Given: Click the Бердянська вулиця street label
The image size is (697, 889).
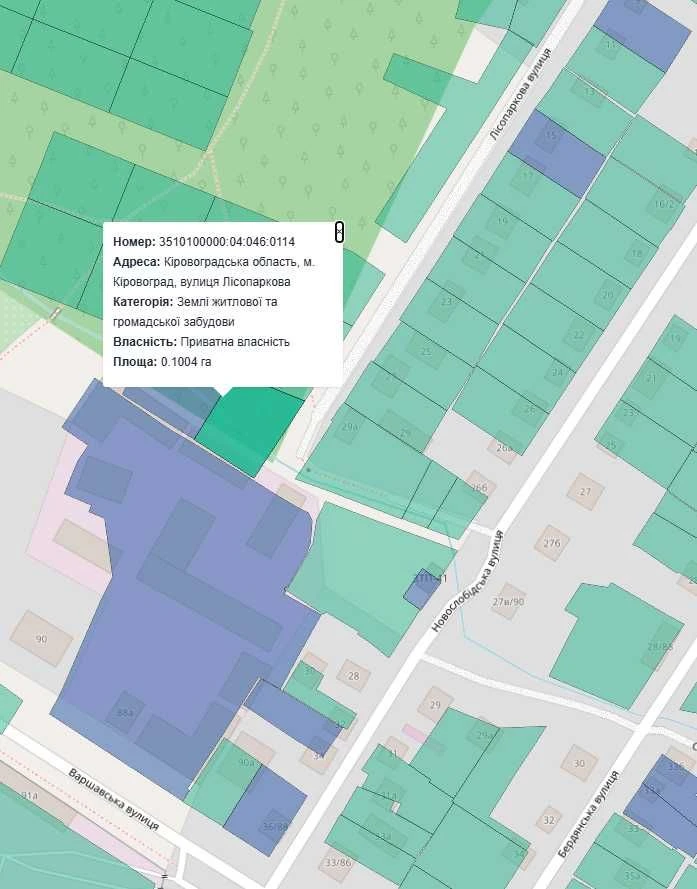Looking at the screenshot, I should (x=589, y=812).
